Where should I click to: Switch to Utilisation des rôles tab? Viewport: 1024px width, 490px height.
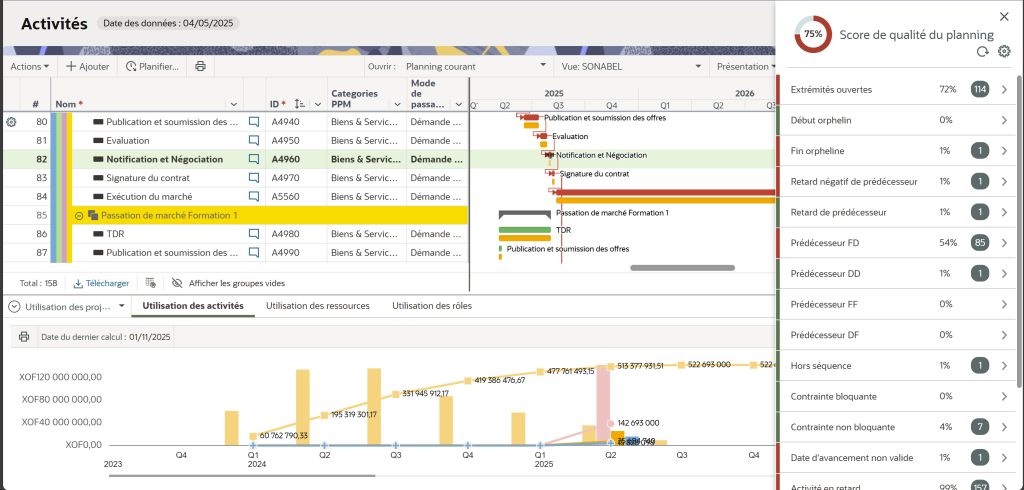coord(432,306)
